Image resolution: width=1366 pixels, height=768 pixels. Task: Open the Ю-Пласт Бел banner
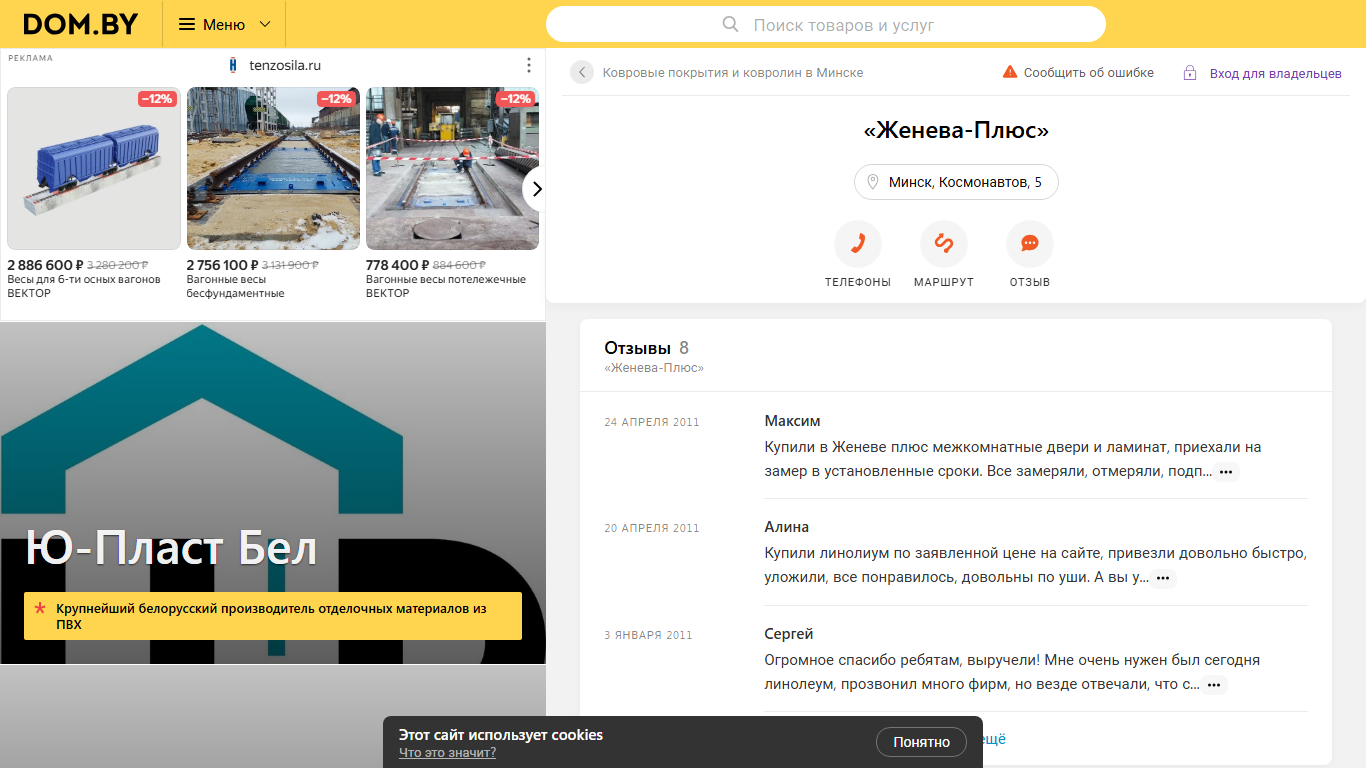point(272,492)
